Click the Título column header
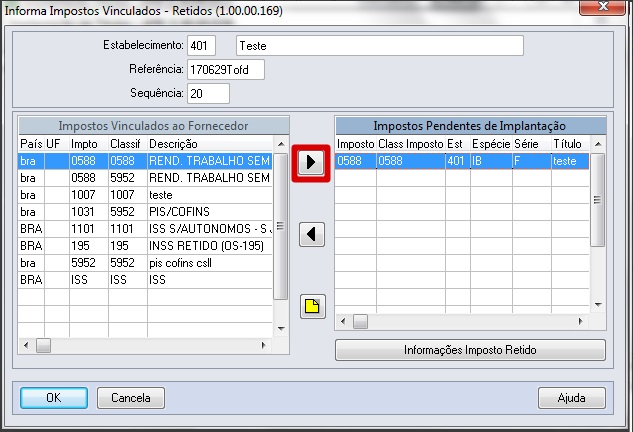 pos(570,144)
